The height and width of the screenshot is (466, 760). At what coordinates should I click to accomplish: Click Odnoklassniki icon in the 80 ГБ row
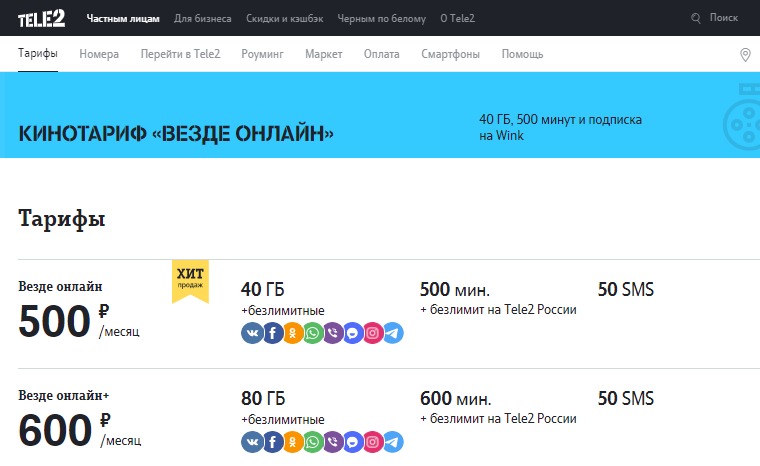click(293, 442)
